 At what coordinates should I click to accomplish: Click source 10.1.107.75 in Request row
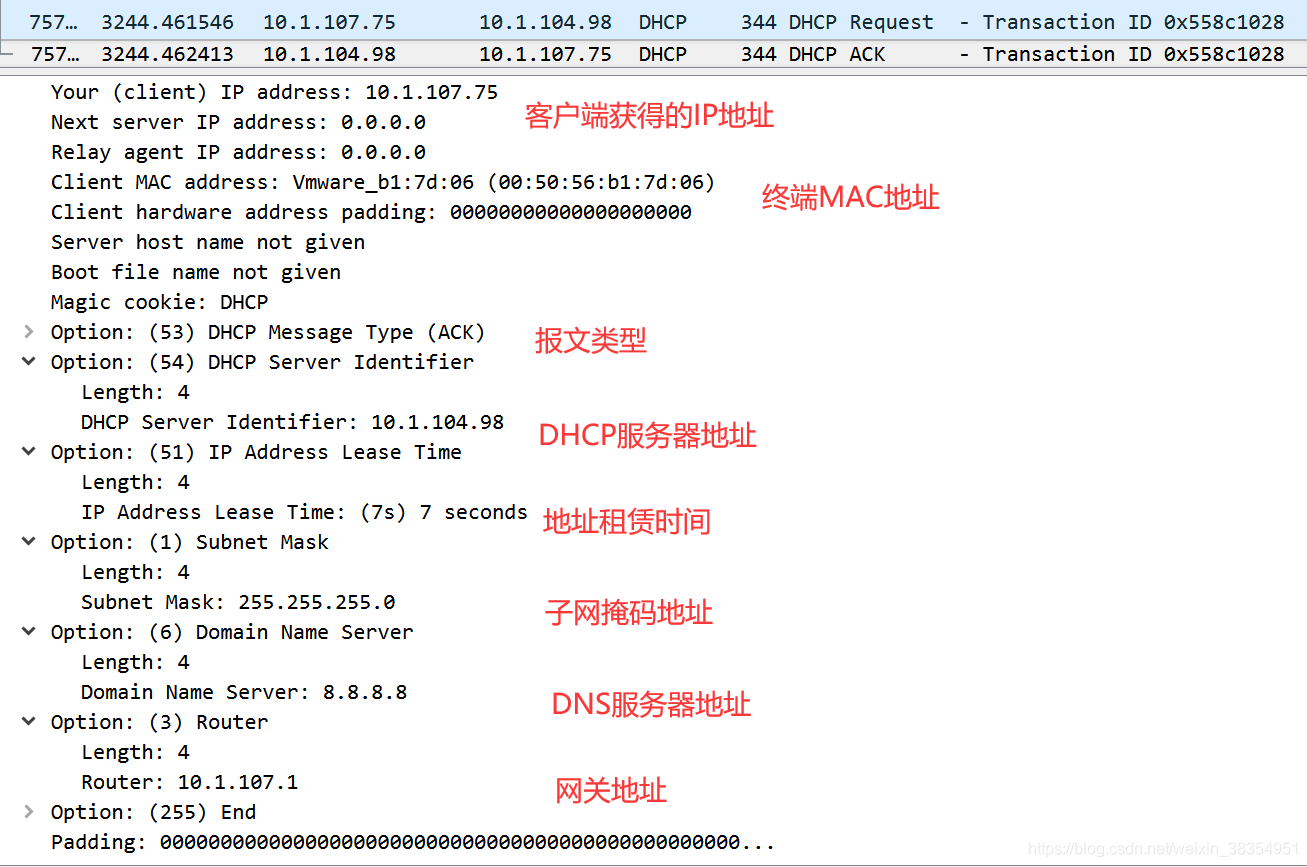point(329,22)
